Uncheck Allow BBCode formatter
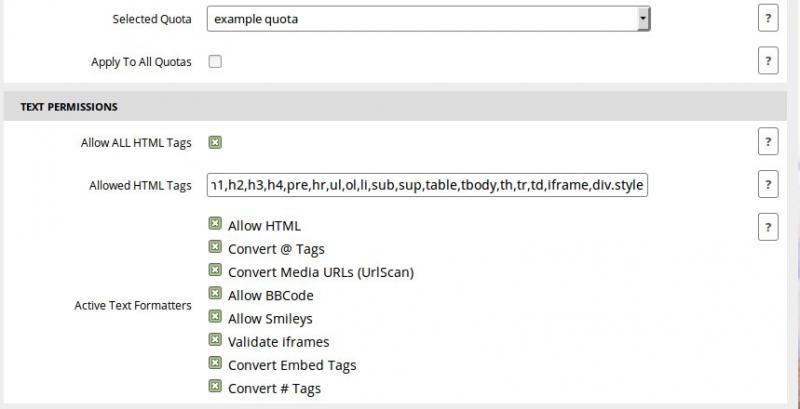Image resolution: width=800 pixels, height=409 pixels. [x=215, y=294]
